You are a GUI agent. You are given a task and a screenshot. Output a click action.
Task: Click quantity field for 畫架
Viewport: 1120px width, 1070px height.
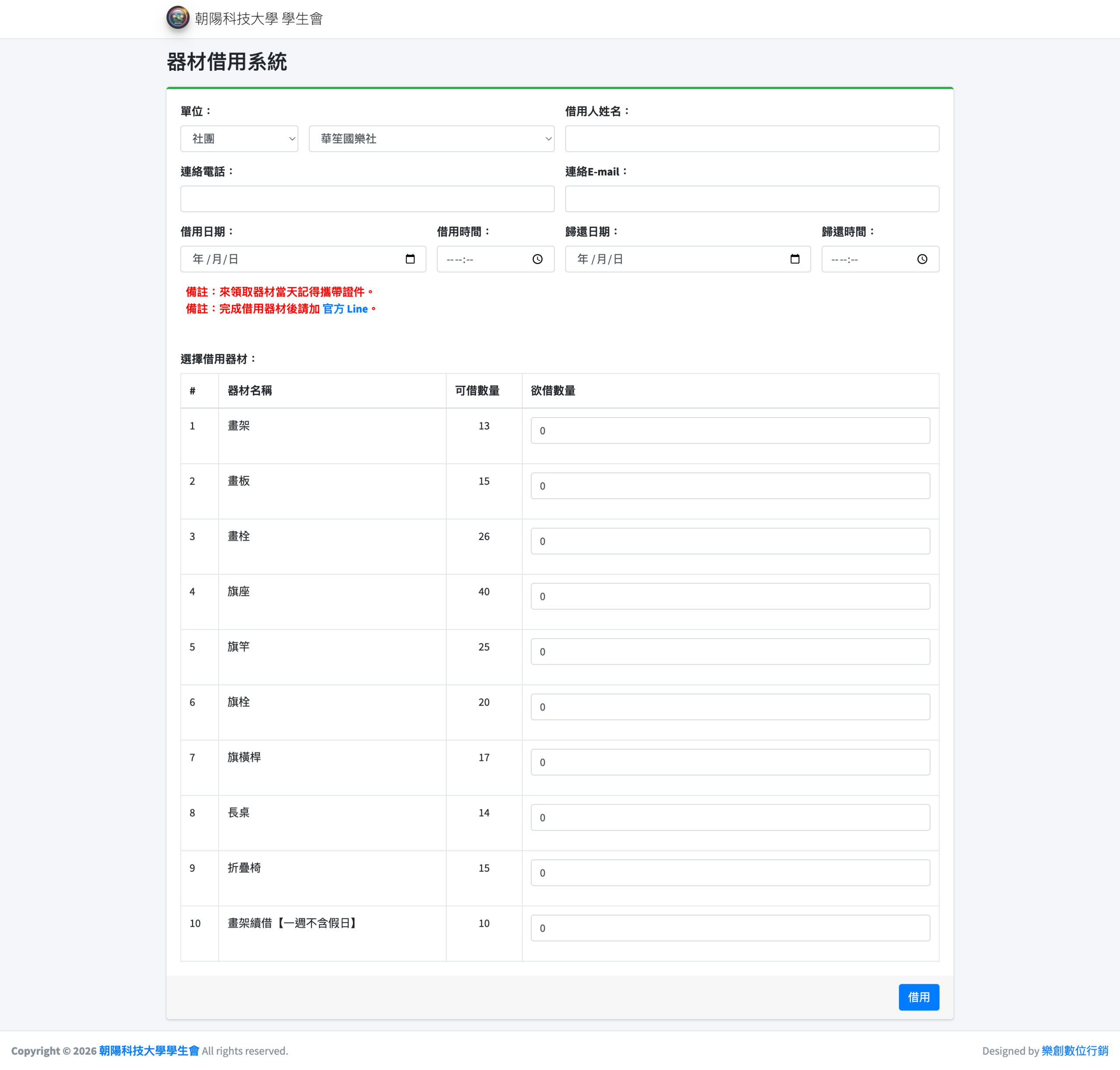[x=730, y=431]
